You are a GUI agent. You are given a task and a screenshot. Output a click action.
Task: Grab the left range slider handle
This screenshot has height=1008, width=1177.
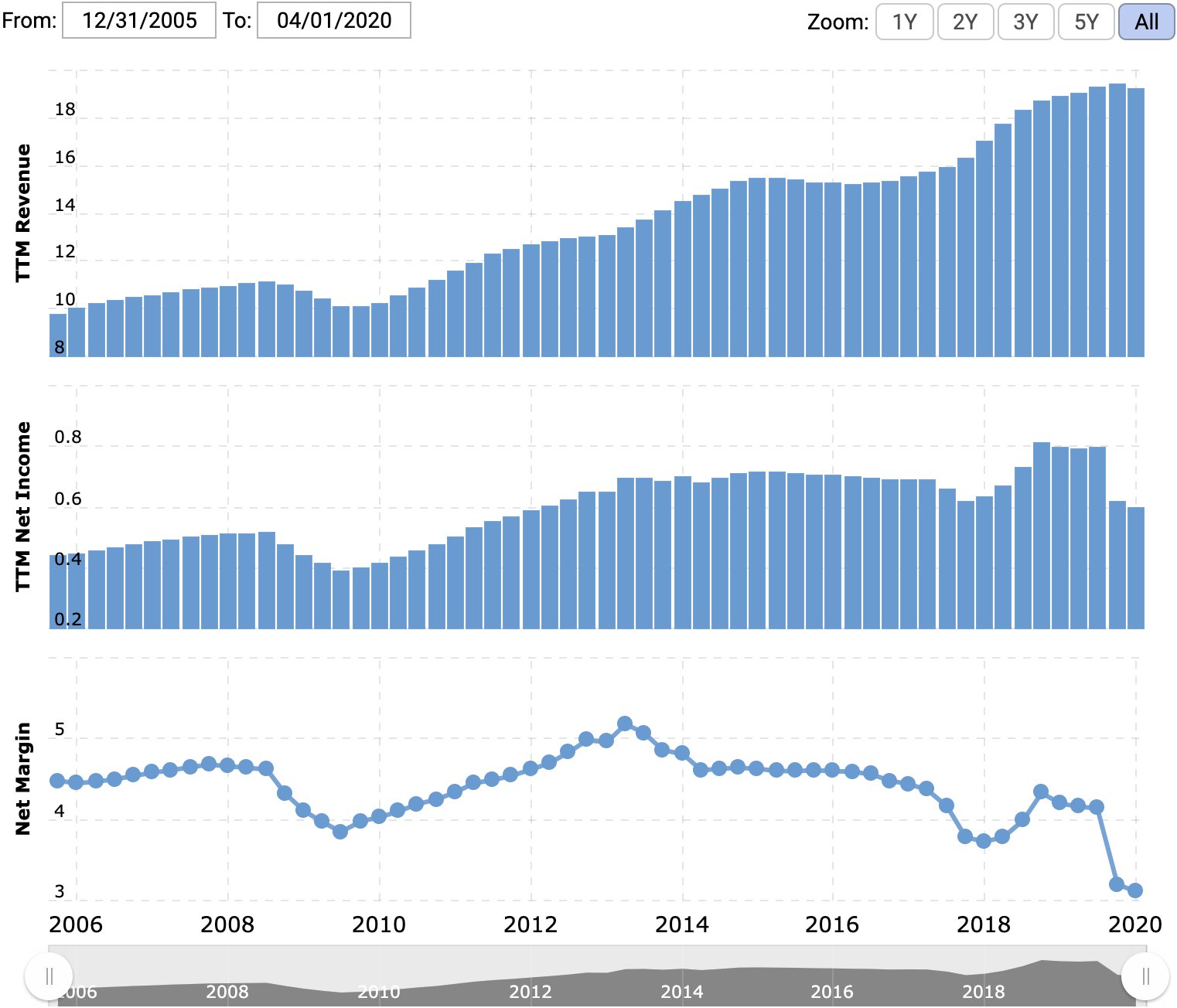coord(49,976)
